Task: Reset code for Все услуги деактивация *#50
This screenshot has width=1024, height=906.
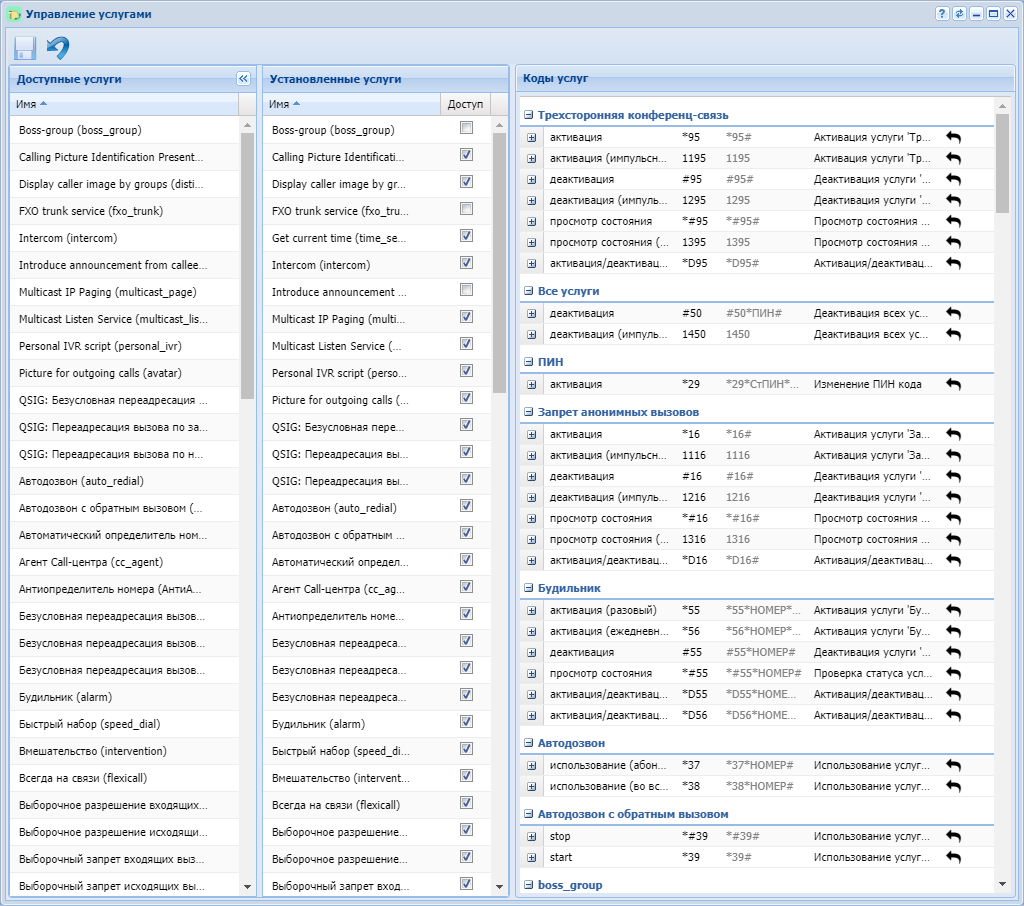Action: pos(953,314)
